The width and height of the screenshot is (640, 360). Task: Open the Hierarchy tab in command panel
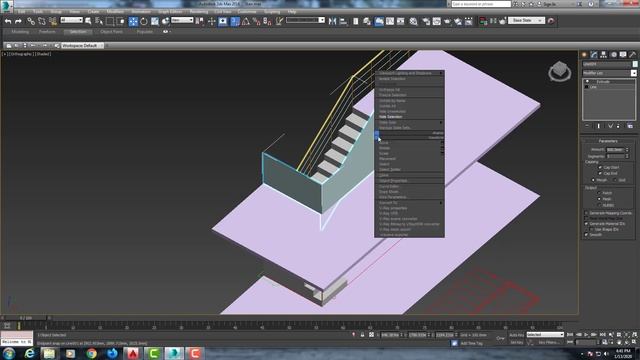coord(603,55)
